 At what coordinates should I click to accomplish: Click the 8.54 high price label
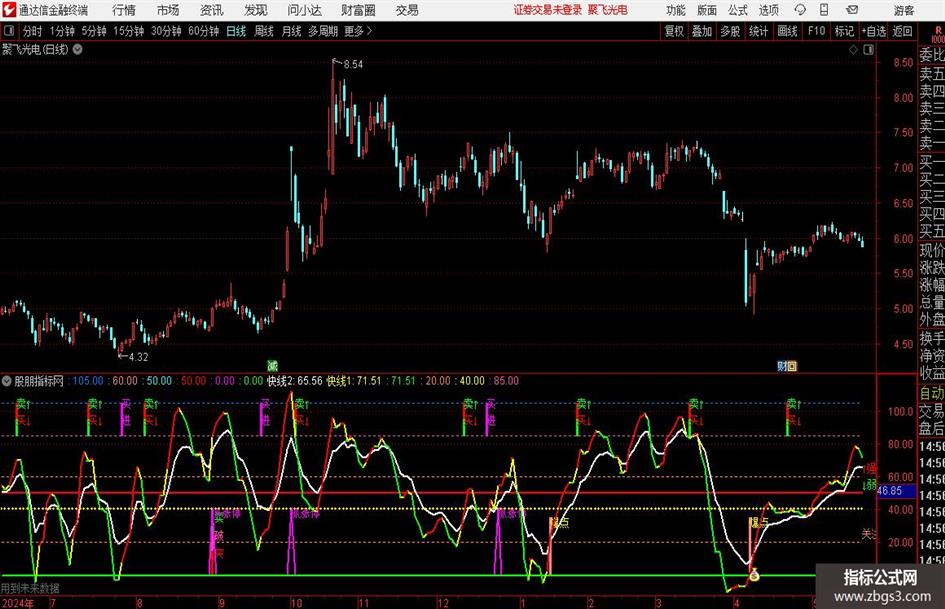click(353, 65)
